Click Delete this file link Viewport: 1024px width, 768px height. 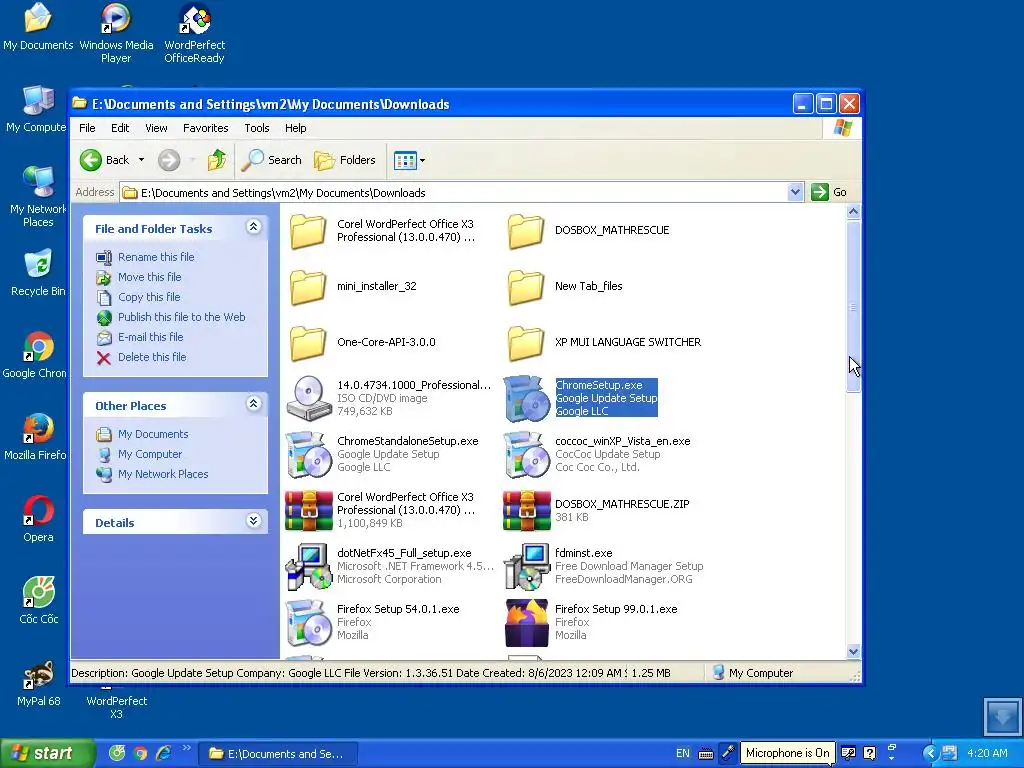(x=152, y=357)
